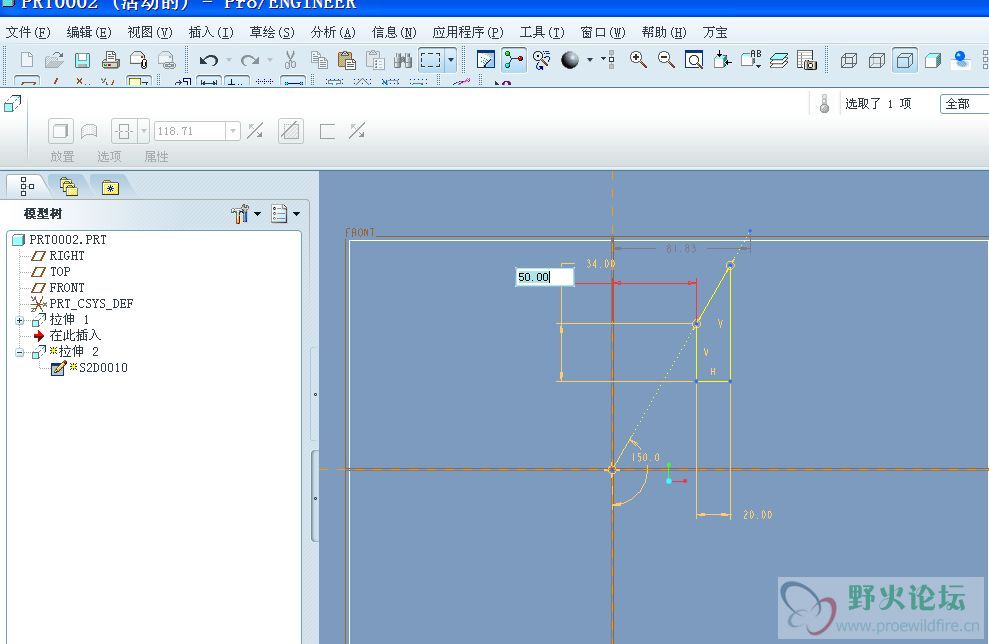Viewport: 989px width, 644px height.
Task: Print using the printer icon
Action: (x=110, y=60)
